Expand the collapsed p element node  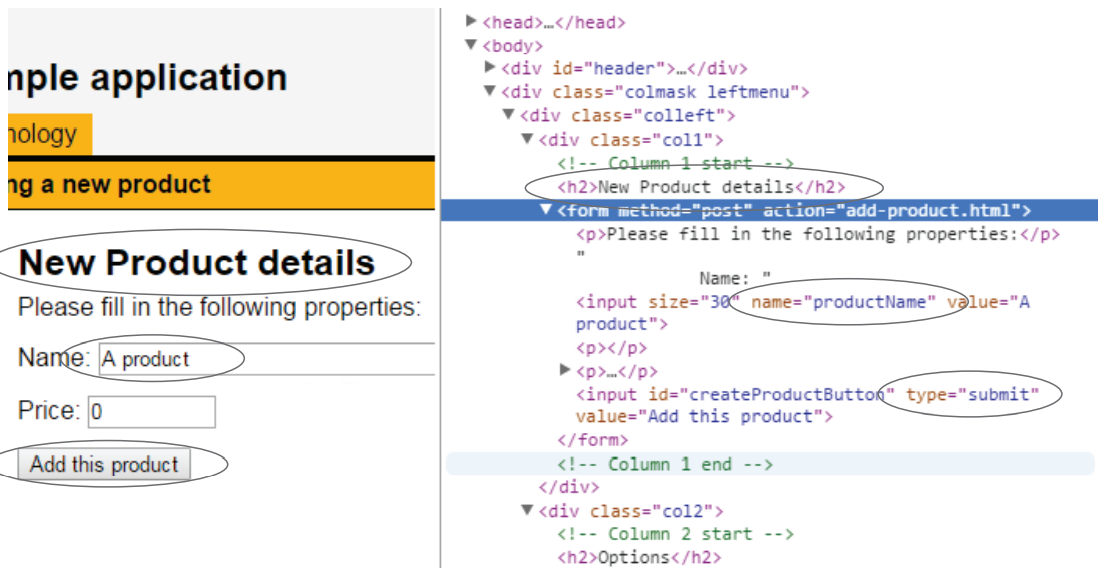[x=565, y=369]
